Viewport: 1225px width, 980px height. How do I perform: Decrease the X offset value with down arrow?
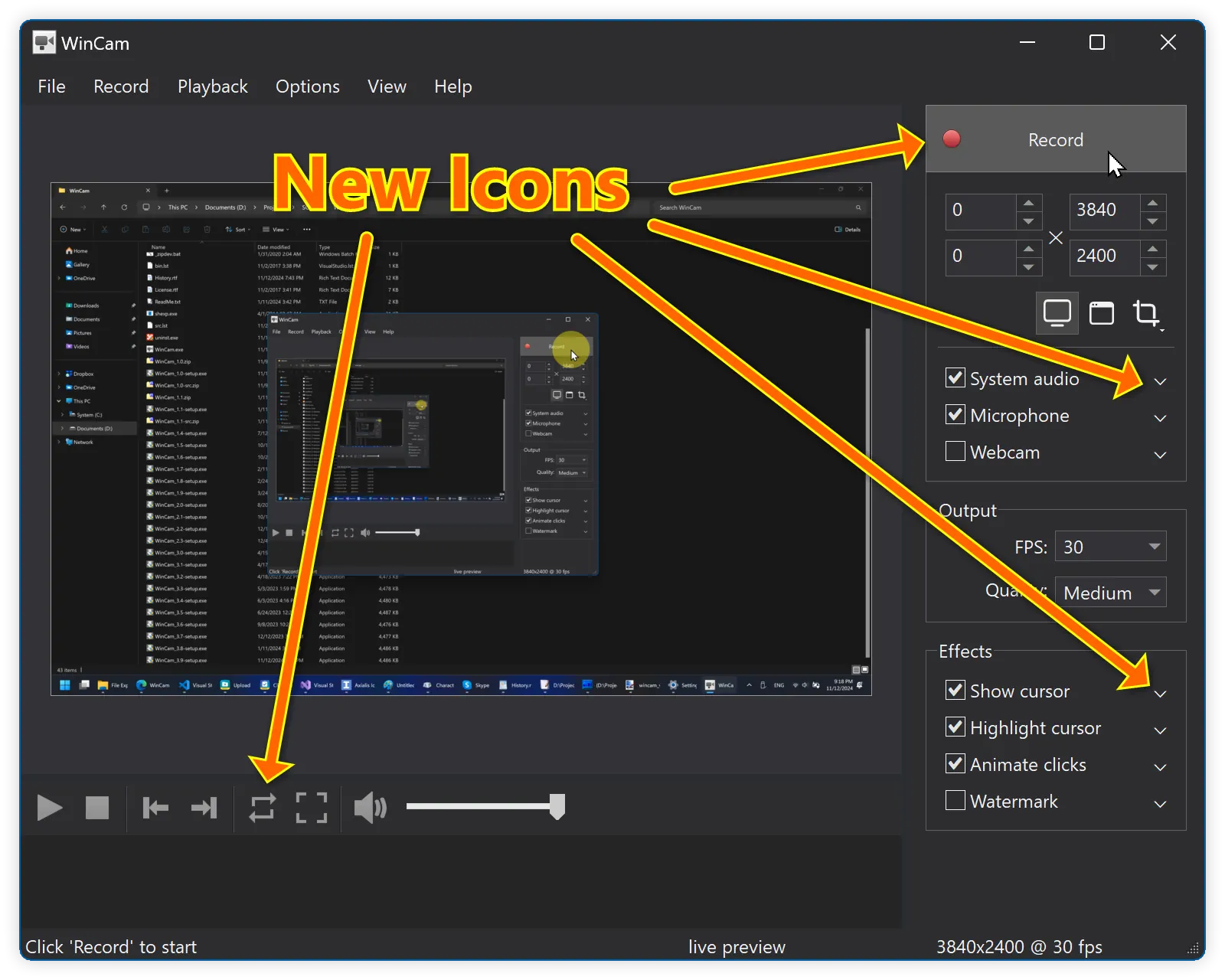click(1028, 221)
